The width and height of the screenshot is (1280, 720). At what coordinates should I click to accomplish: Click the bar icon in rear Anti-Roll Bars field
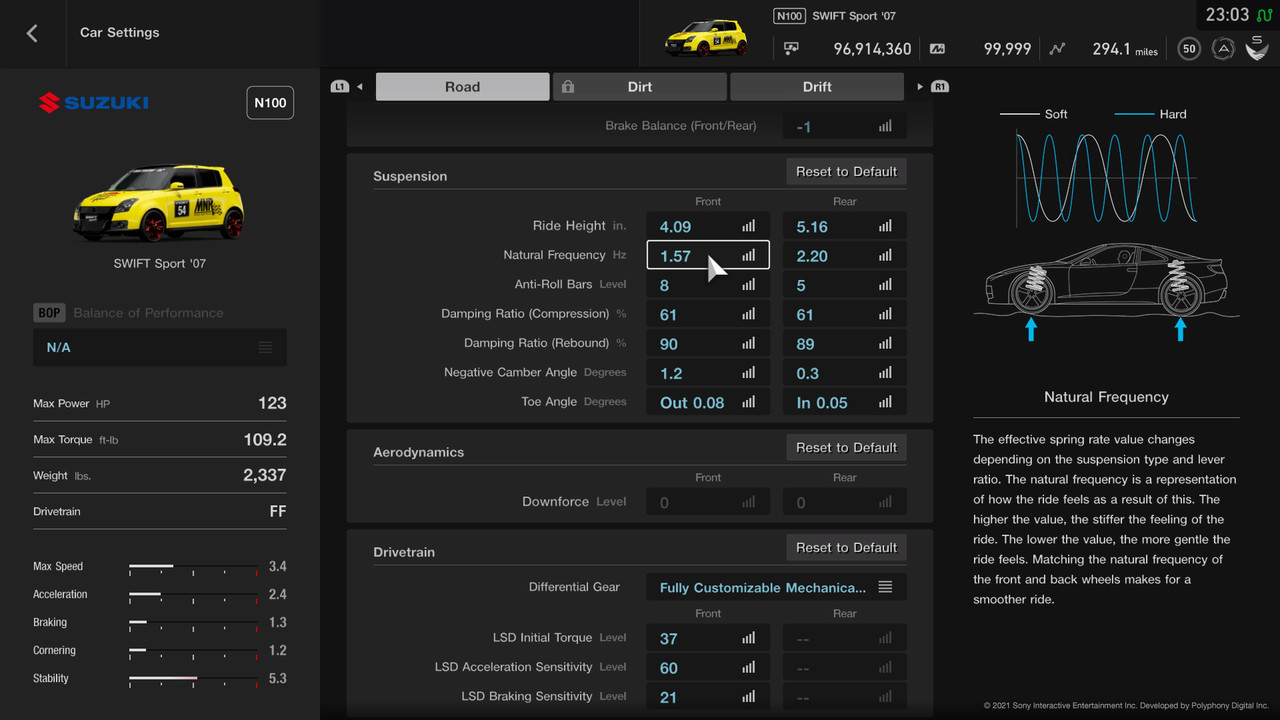click(x=885, y=285)
